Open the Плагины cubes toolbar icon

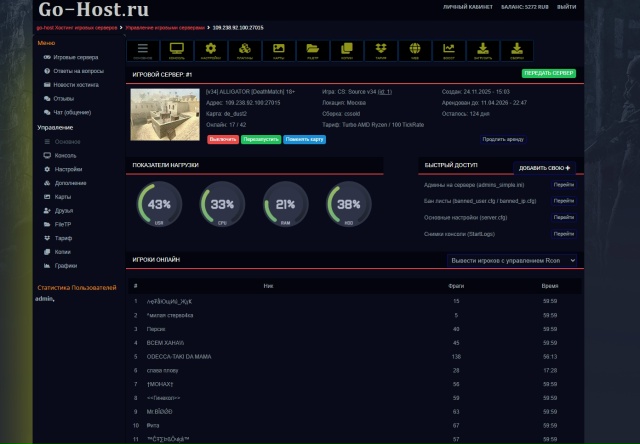(x=244, y=51)
